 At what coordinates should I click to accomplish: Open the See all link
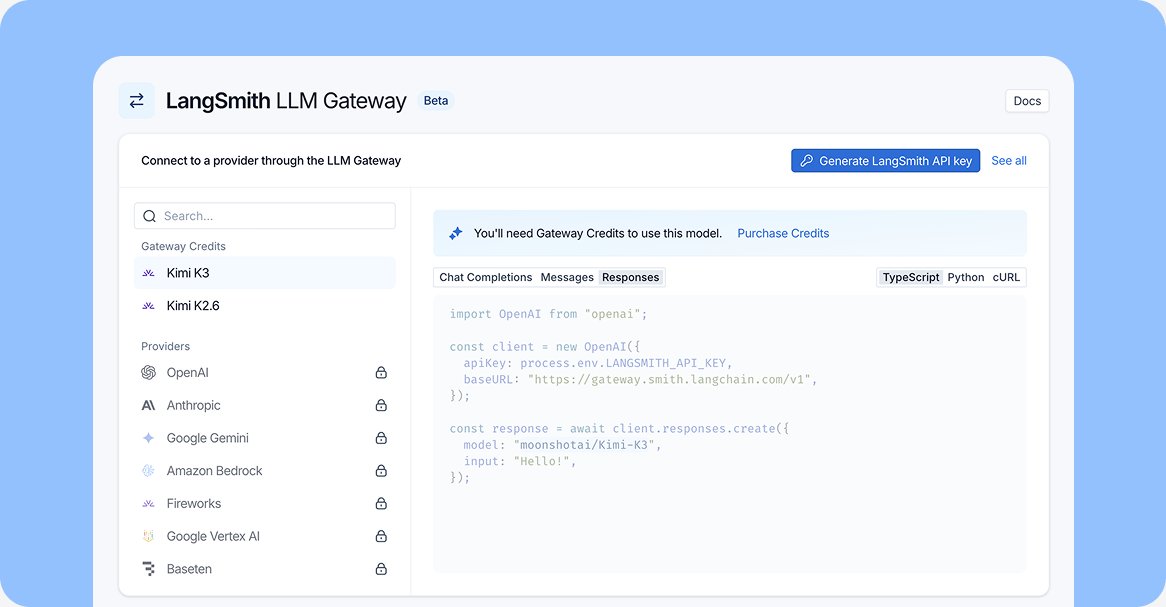pos(1009,161)
